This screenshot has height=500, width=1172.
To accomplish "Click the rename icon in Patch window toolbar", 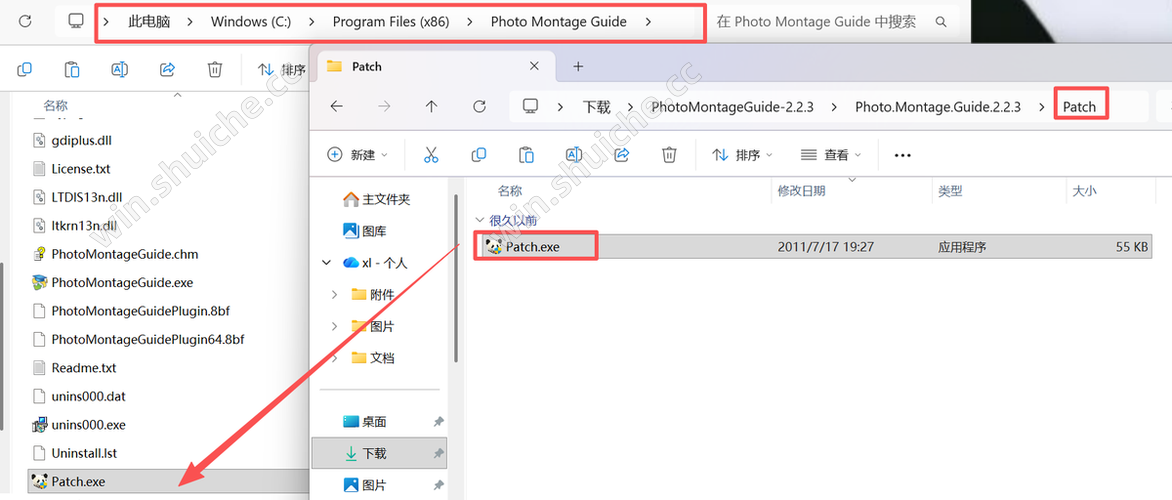I will (574, 155).
